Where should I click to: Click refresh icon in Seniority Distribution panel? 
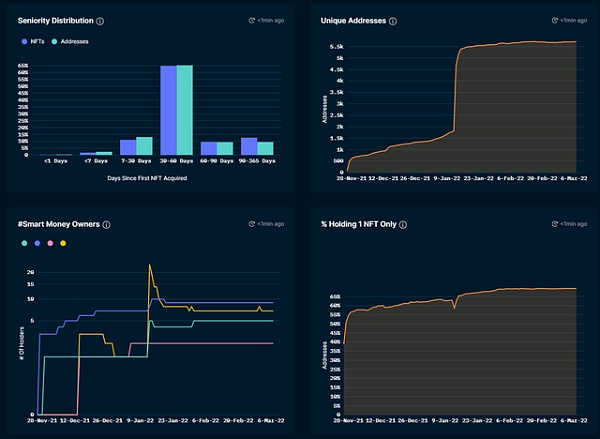pos(250,20)
